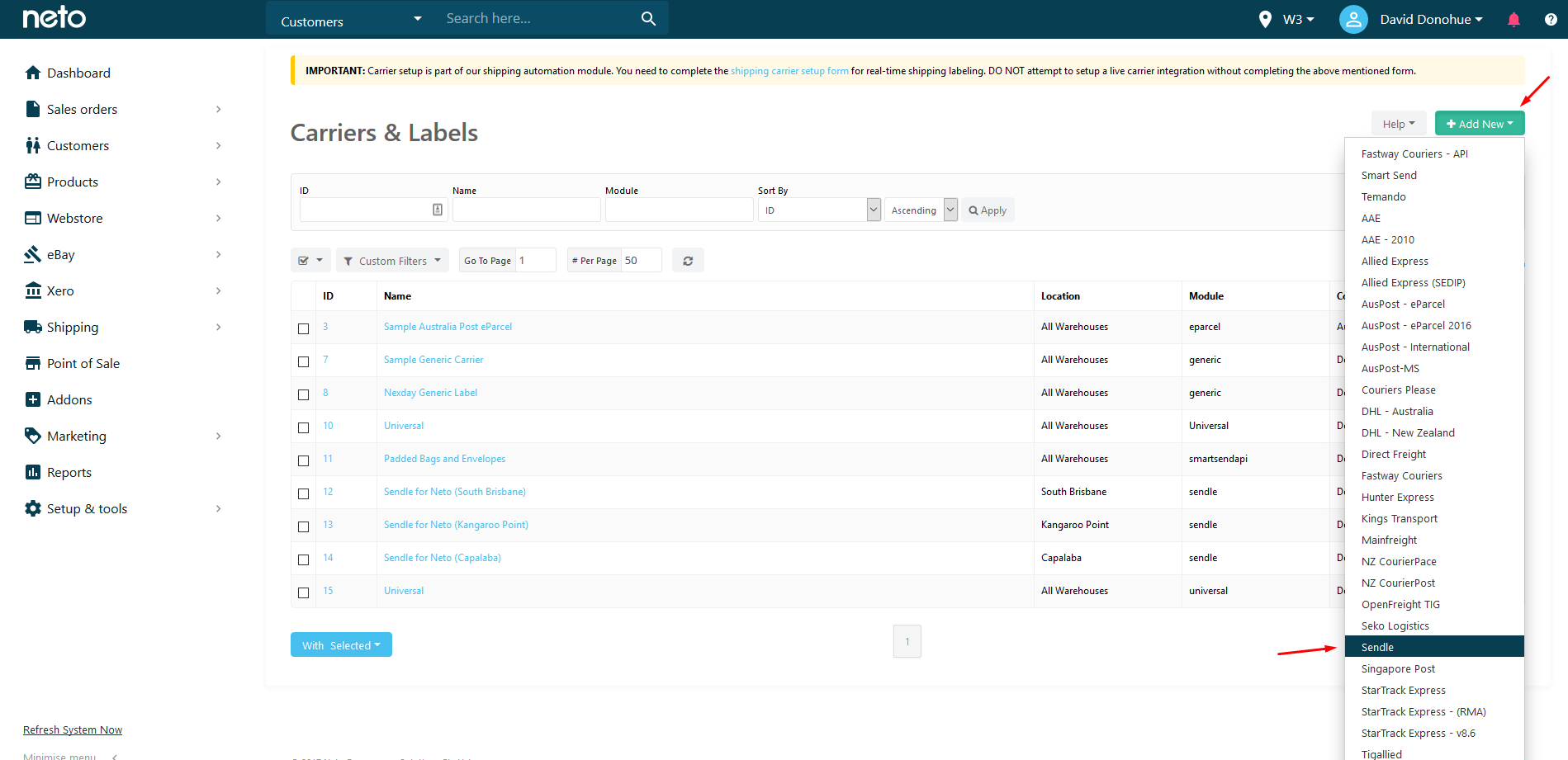Open the With Selected dropdown
1568x760 pixels.
click(341, 645)
